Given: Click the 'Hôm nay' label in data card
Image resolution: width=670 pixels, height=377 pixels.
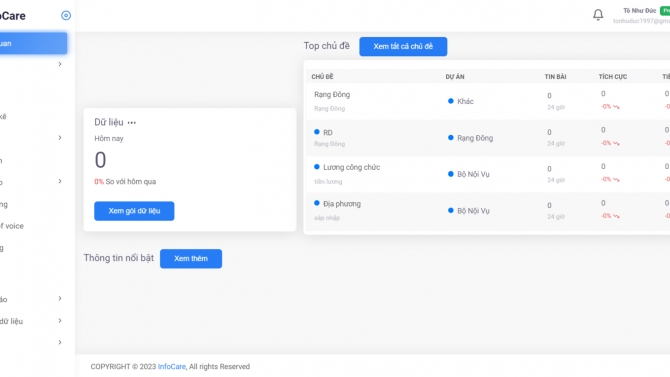Looking at the screenshot, I should click(109, 138).
